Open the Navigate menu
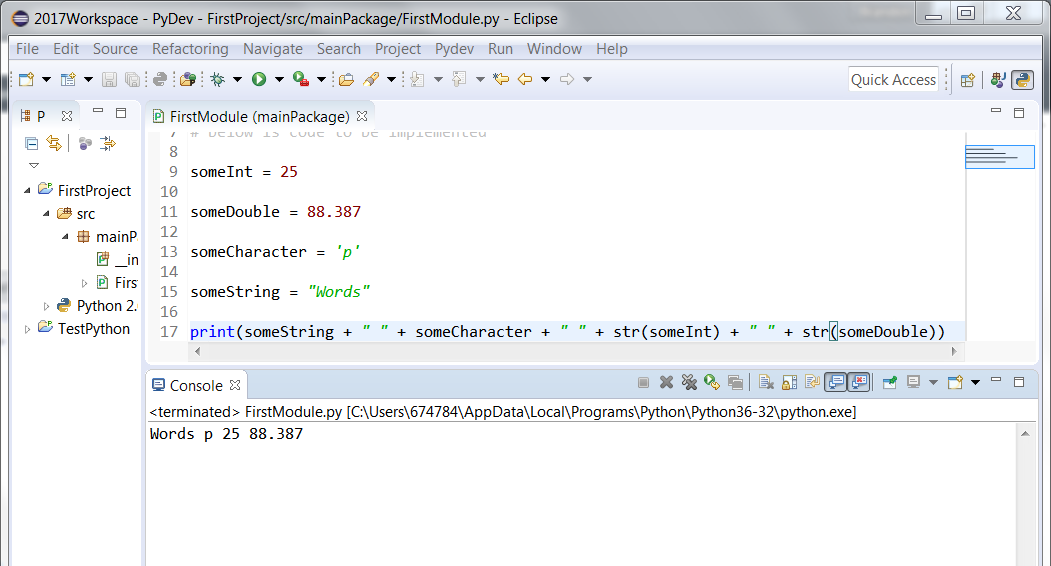This screenshot has width=1051, height=566. pyautogui.click(x=273, y=49)
